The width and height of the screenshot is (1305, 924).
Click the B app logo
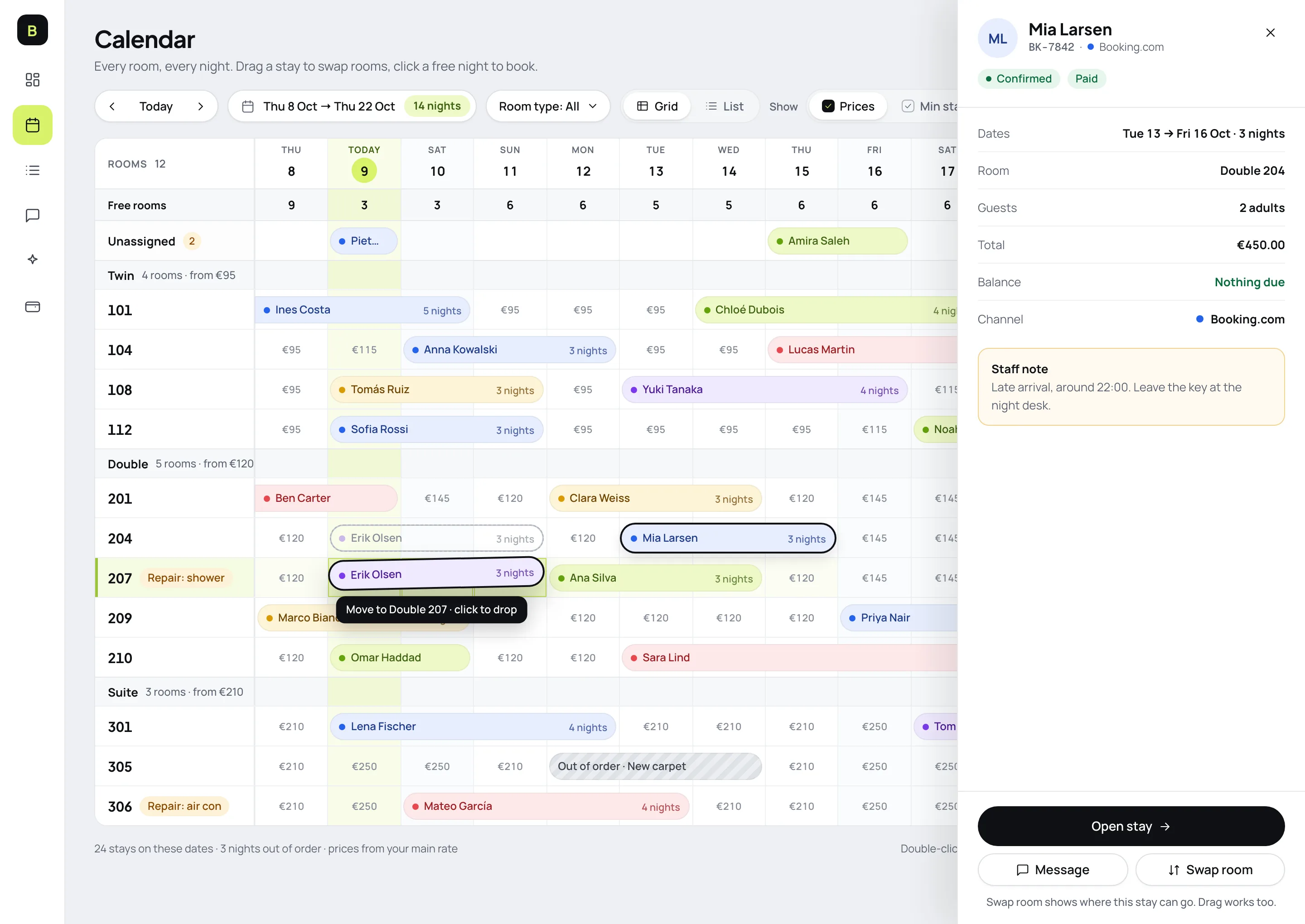[33, 30]
